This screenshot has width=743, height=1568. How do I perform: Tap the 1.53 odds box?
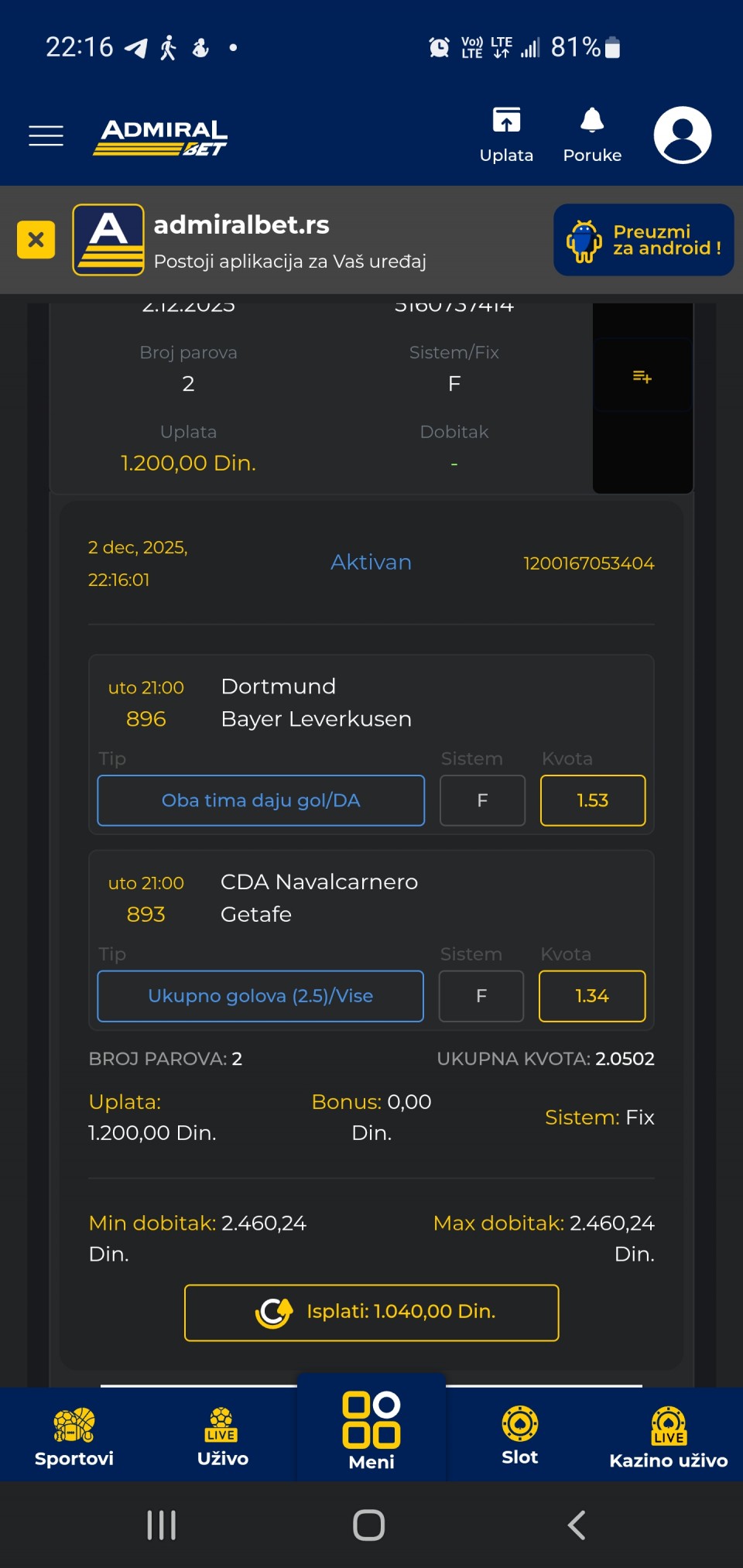click(593, 800)
